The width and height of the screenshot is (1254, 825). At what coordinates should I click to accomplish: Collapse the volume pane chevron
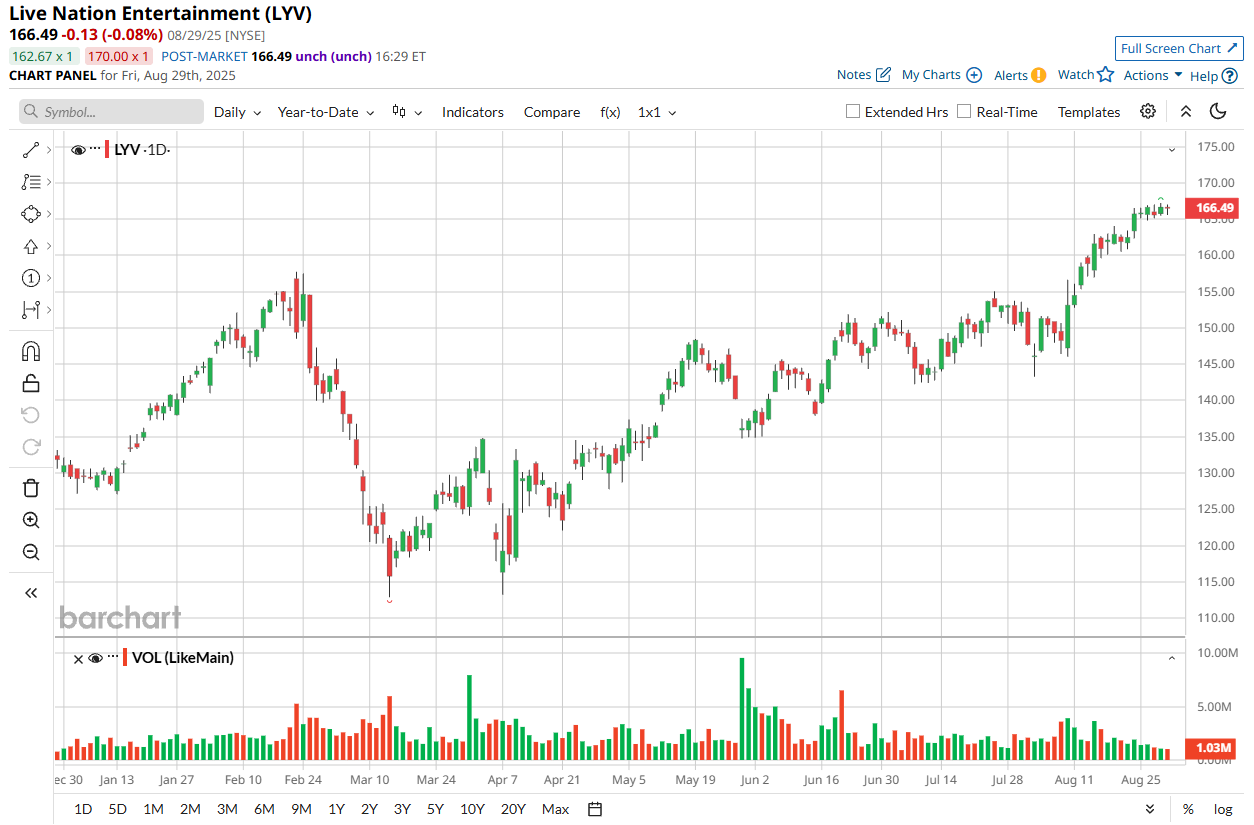[x=1172, y=658]
